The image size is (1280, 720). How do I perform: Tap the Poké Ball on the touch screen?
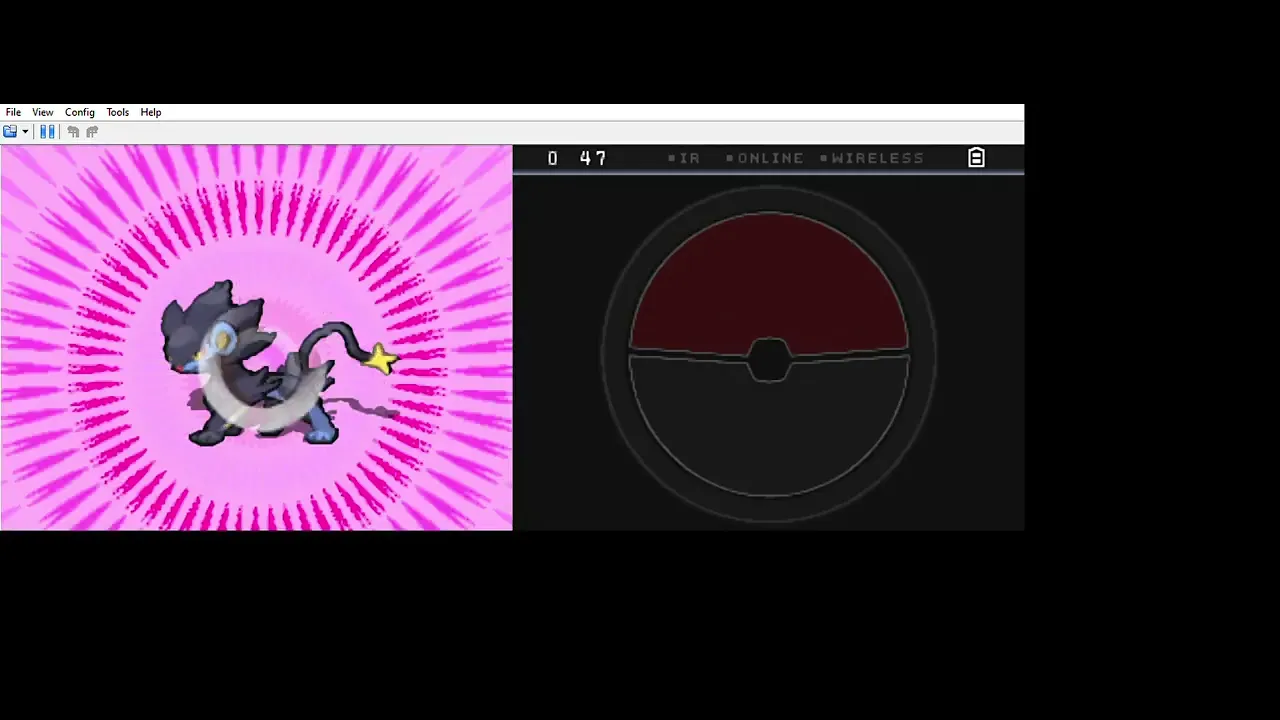click(769, 354)
